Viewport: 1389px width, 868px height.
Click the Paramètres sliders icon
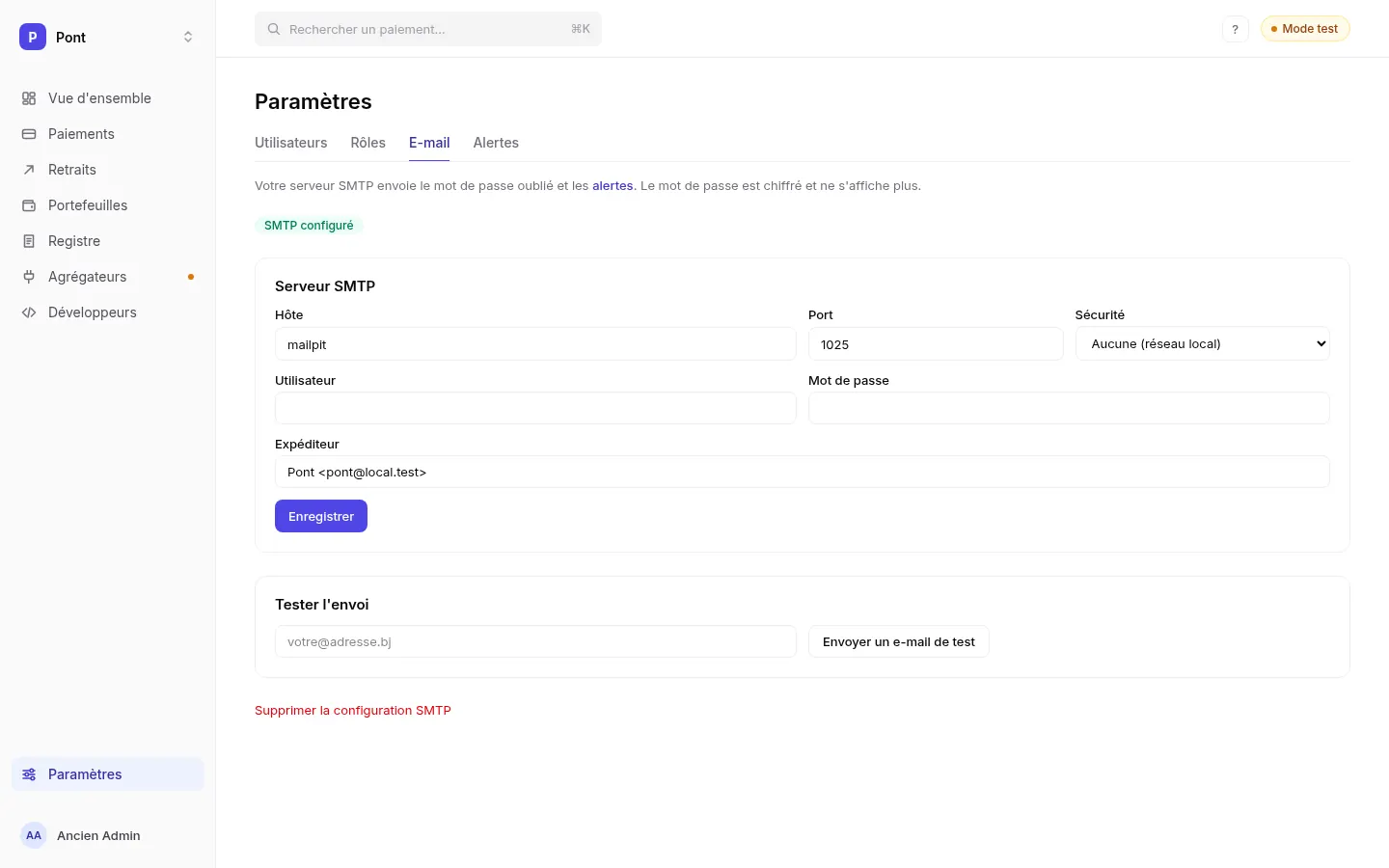click(29, 774)
